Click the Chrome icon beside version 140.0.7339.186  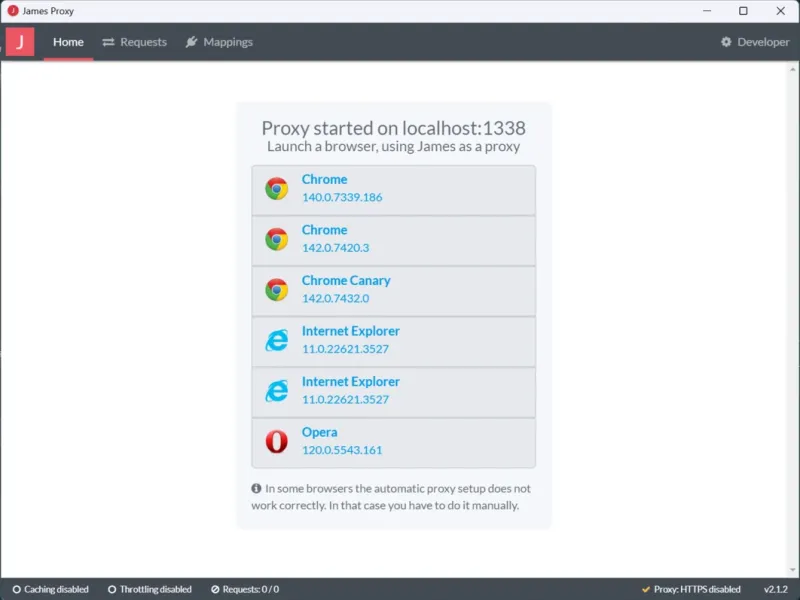point(277,189)
